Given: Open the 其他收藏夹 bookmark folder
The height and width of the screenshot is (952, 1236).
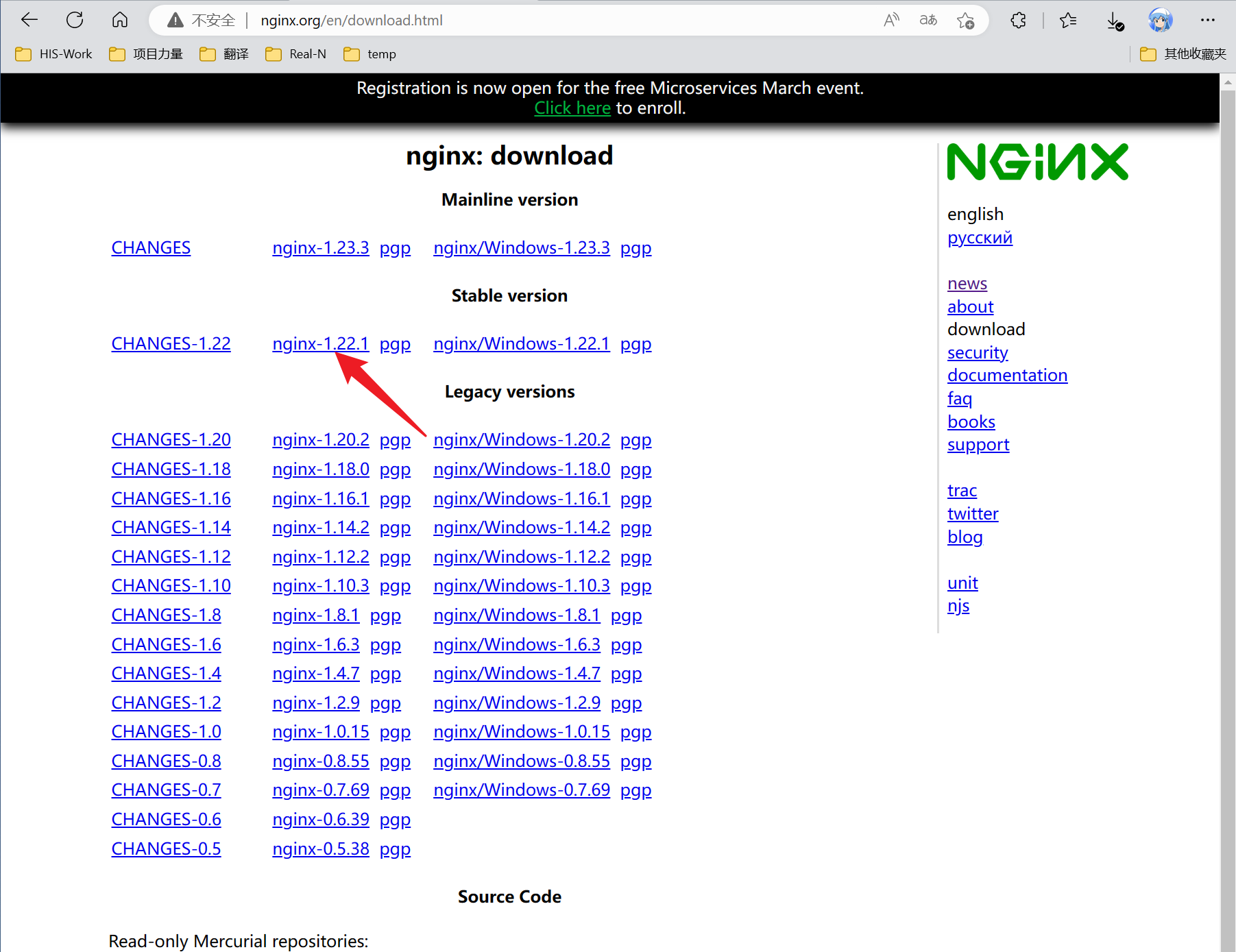Looking at the screenshot, I should [x=1183, y=54].
